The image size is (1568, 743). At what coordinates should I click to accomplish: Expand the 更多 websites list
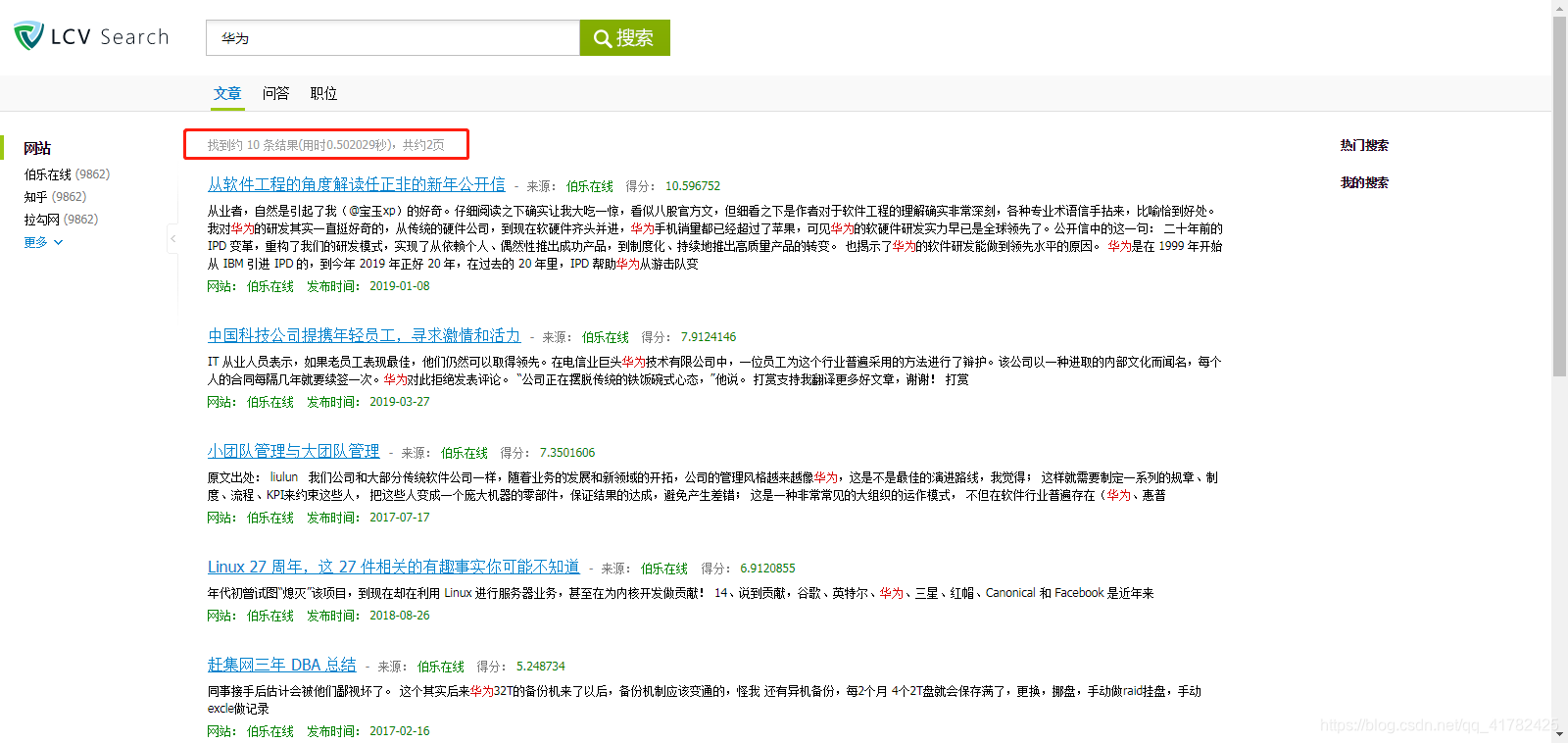coord(43,242)
